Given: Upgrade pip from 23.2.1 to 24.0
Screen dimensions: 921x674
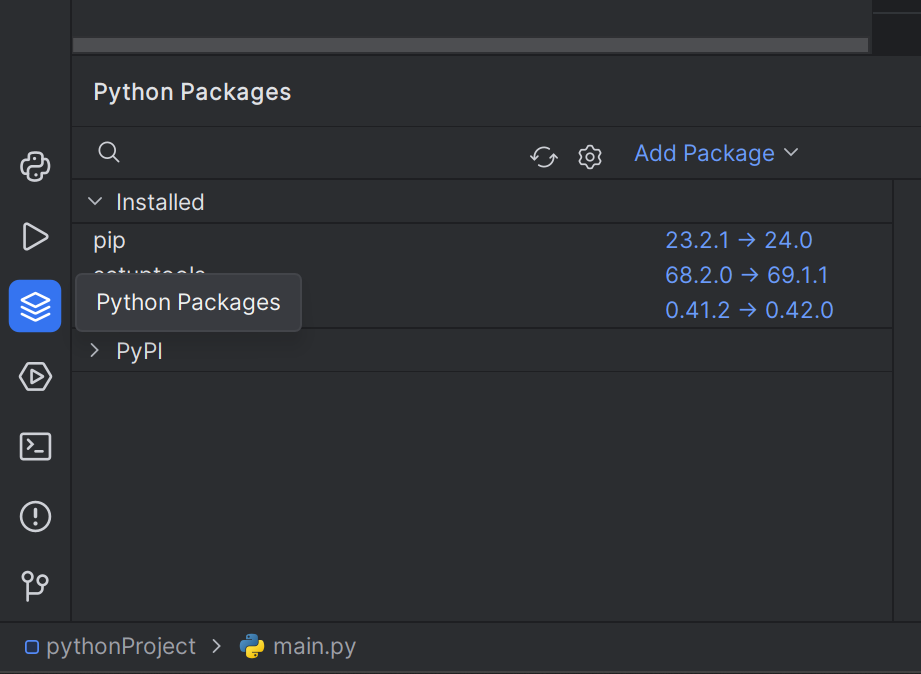Looking at the screenshot, I should (738, 240).
